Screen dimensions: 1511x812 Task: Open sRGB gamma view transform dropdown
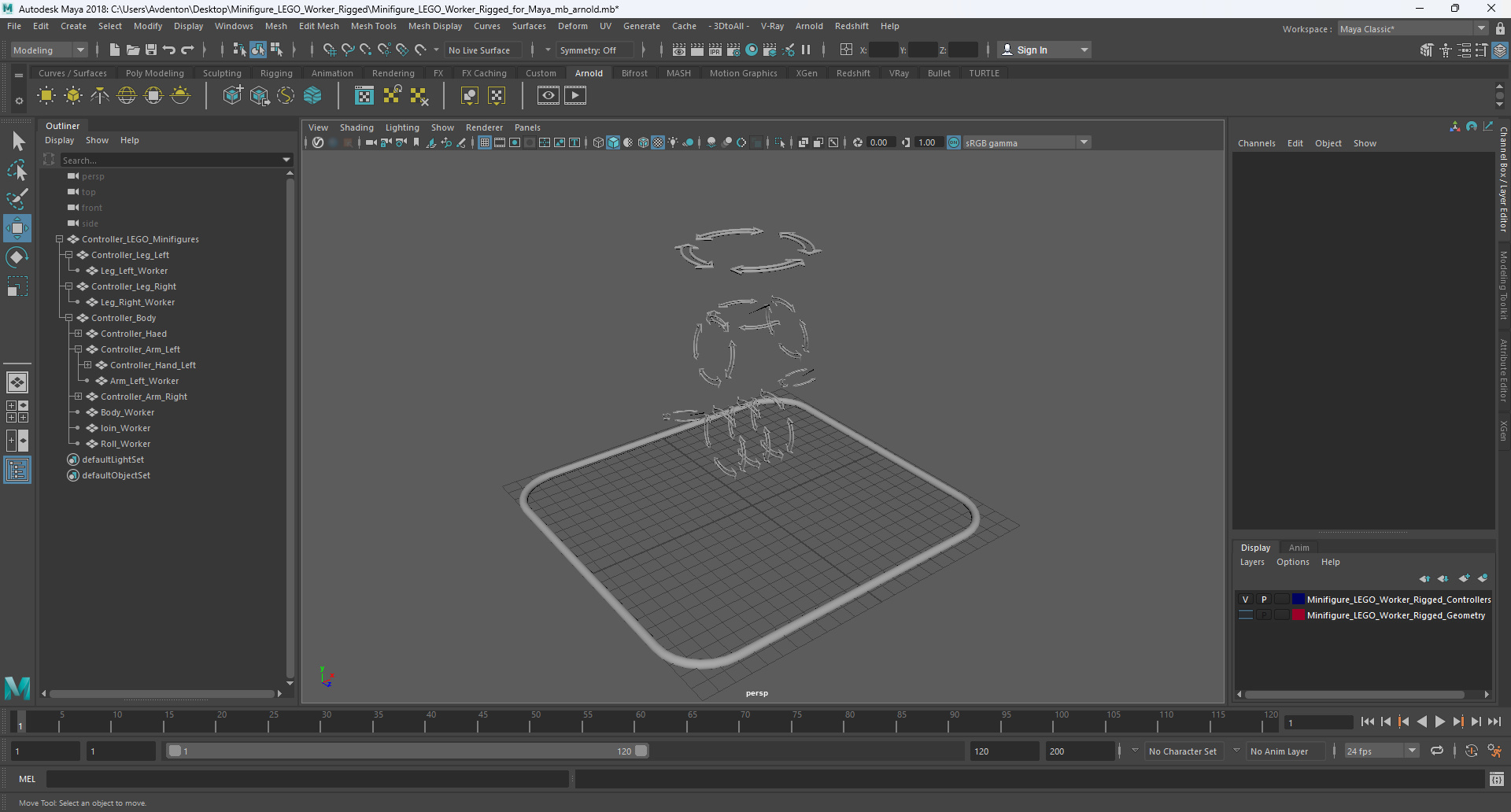(1027, 142)
